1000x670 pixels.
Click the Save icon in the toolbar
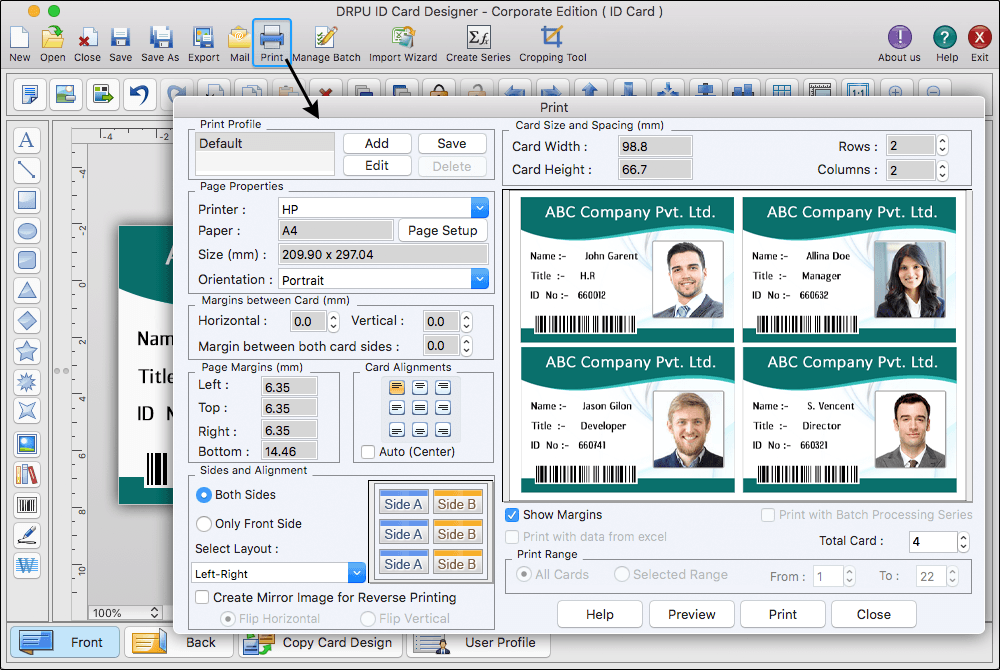pyautogui.click(x=120, y=43)
